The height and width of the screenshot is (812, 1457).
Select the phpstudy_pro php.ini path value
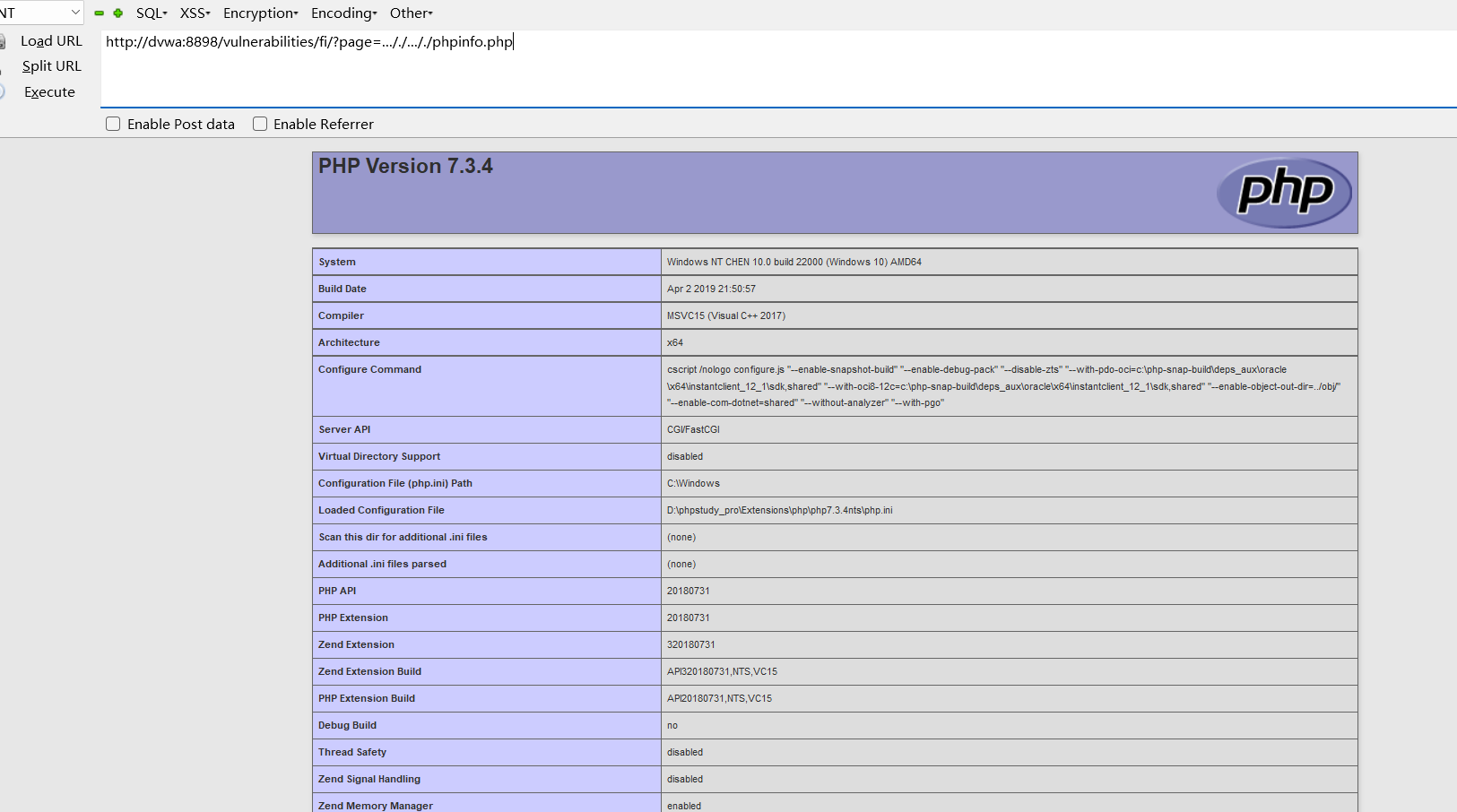coord(779,510)
